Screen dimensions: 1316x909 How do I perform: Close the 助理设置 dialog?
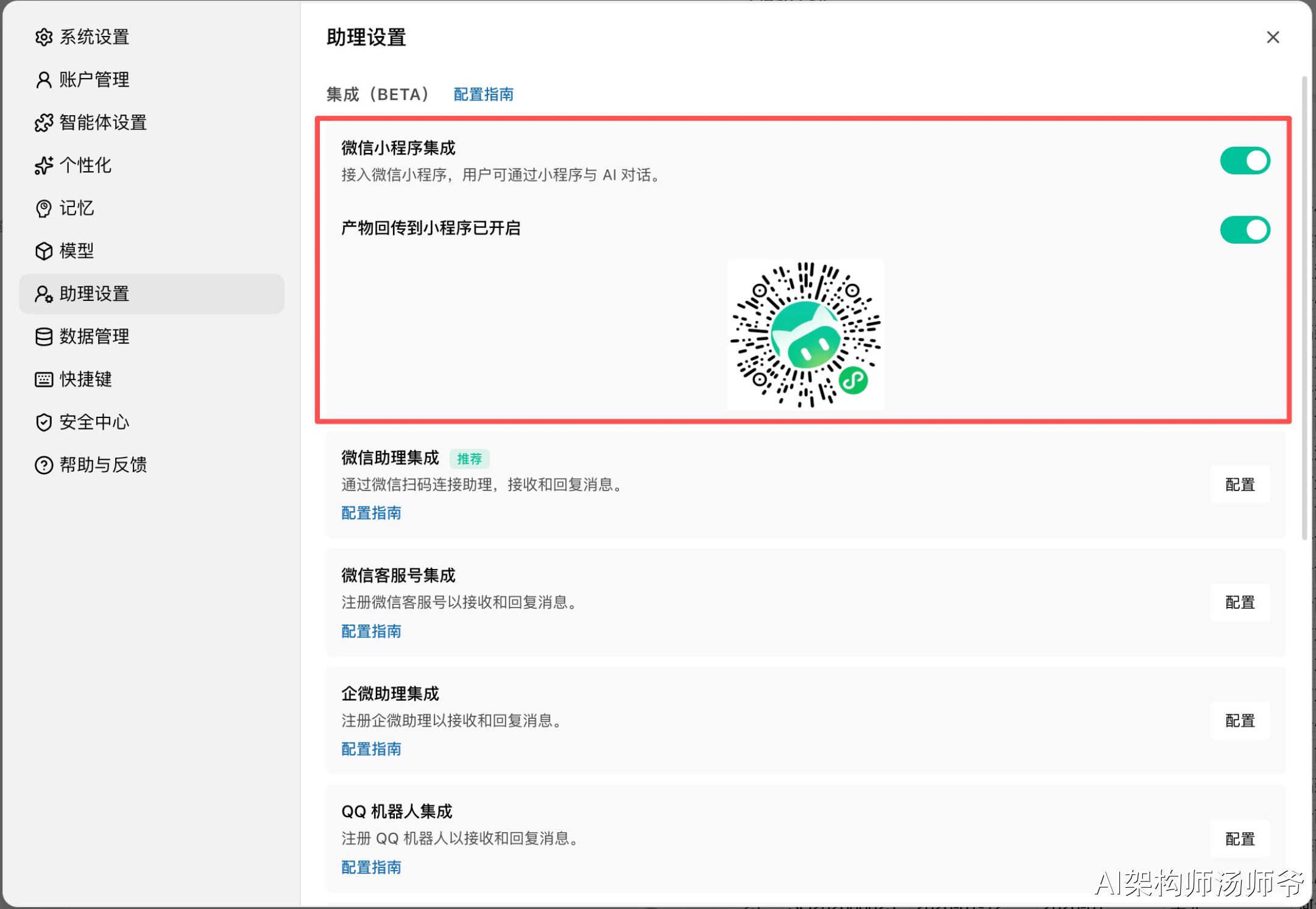point(1273,37)
